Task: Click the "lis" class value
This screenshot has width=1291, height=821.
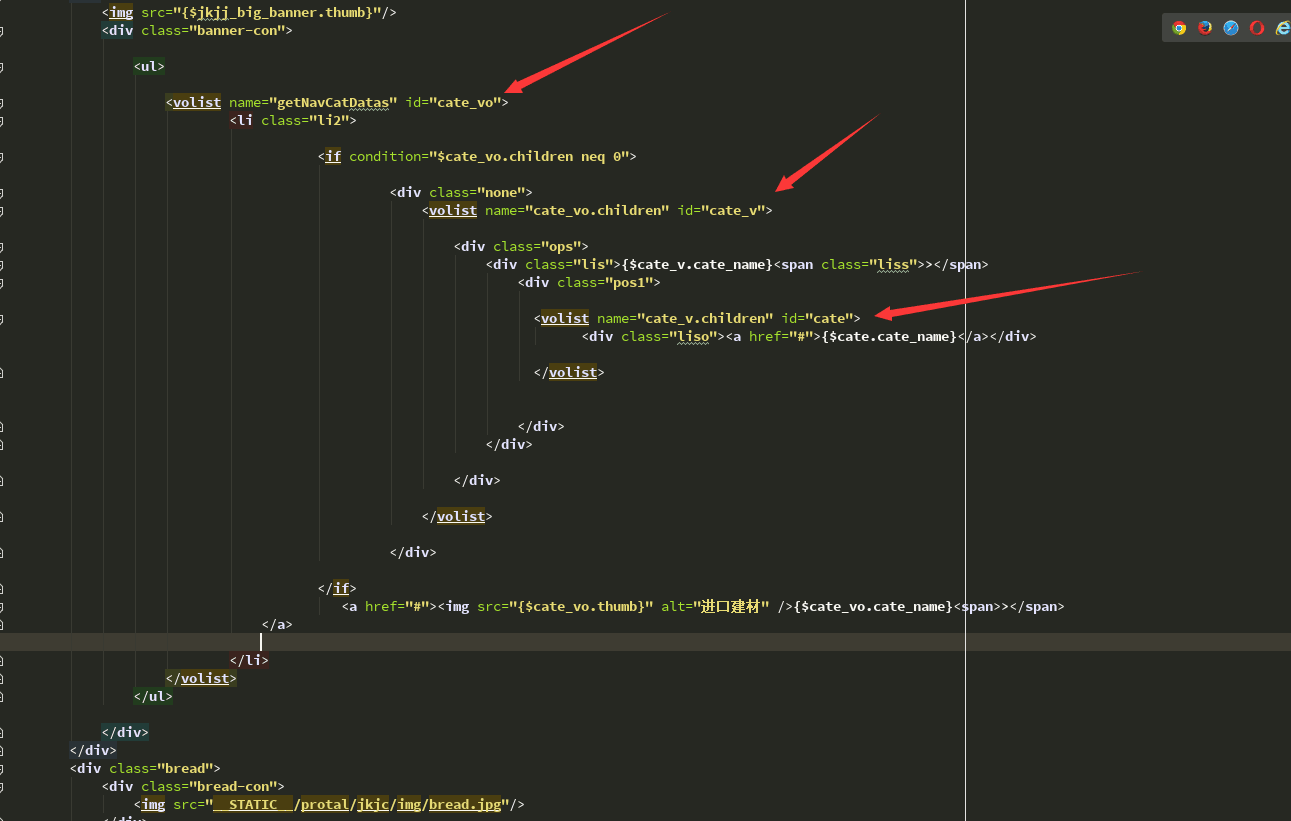Action: coord(593,264)
